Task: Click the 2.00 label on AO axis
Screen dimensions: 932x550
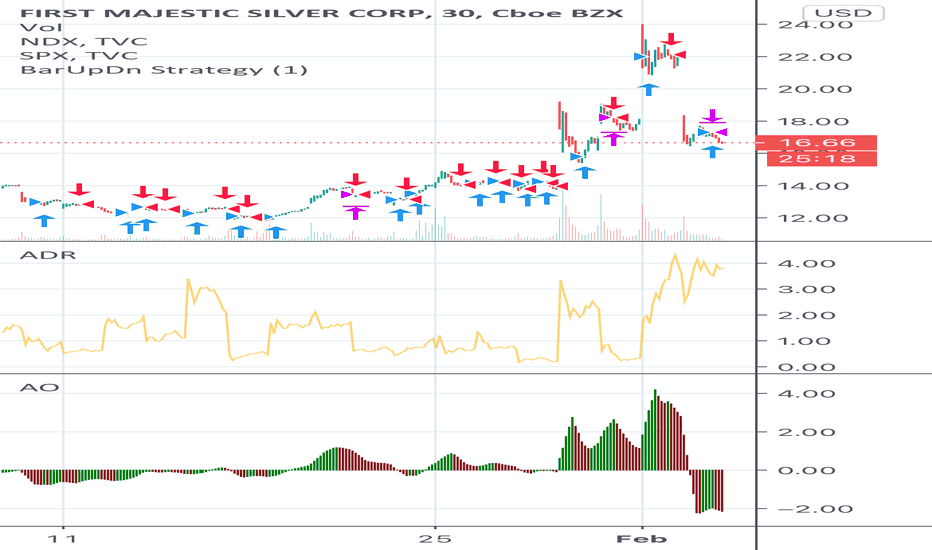Action: click(806, 432)
